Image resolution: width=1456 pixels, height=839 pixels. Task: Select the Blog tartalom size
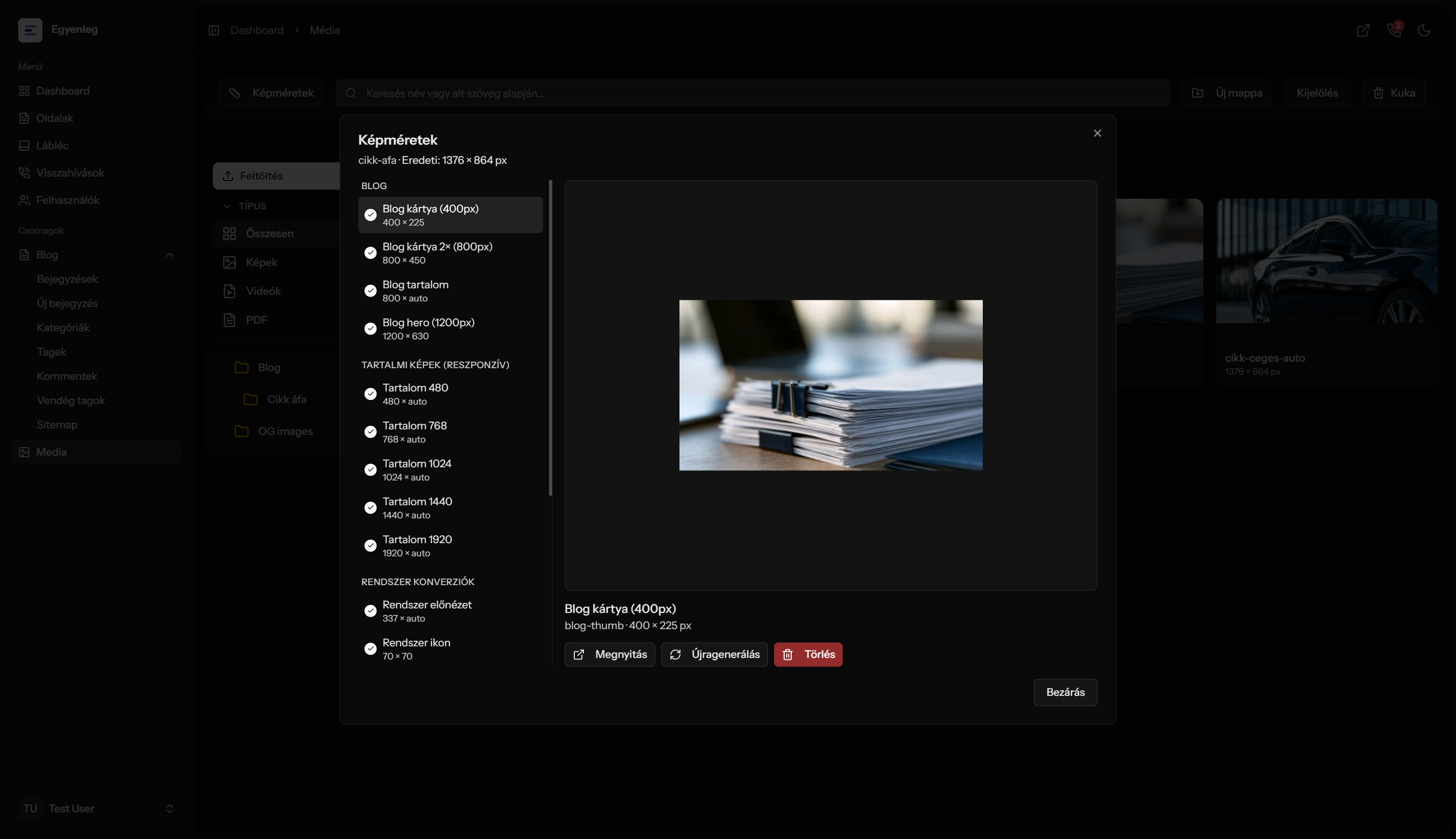click(x=450, y=291)
